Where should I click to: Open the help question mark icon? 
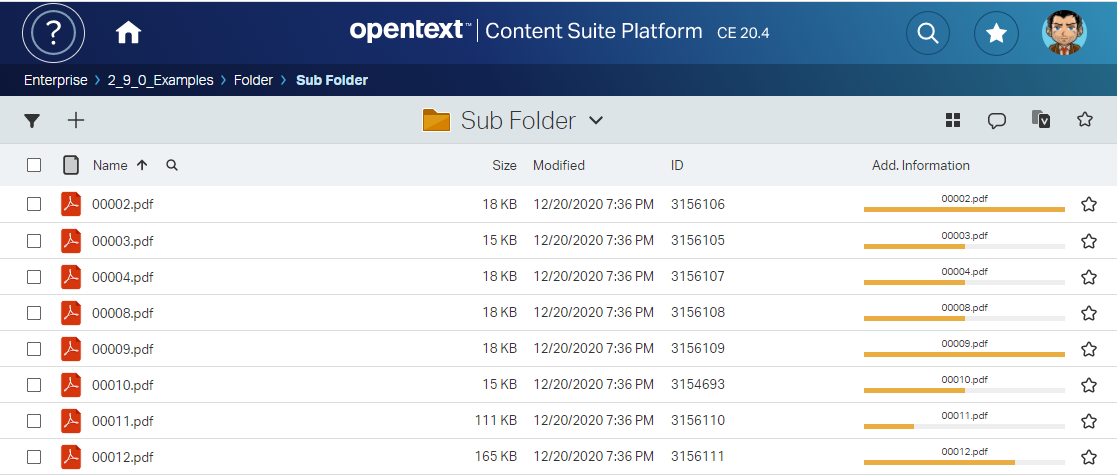click(x=53, y=33)
